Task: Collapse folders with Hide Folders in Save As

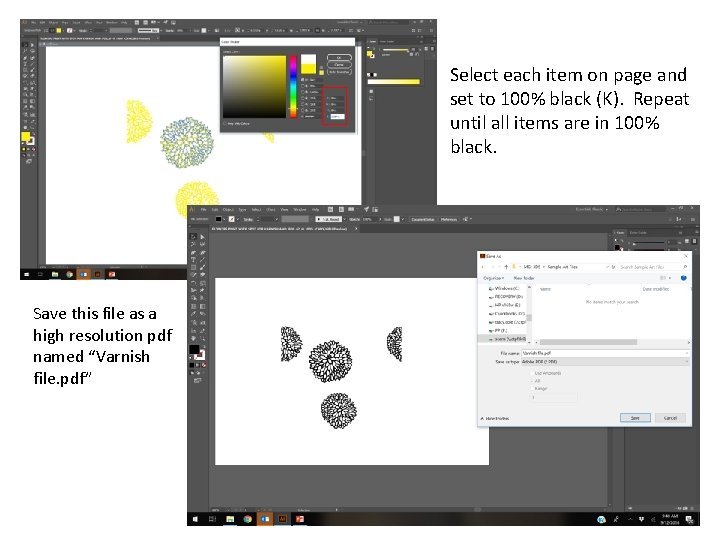Action: point(495,418)
